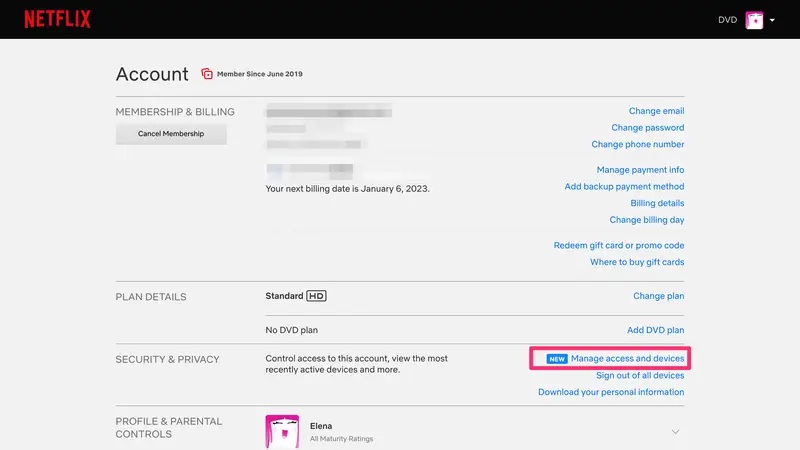Click the Change plan link
800x450 pixels.
[658, 296]
